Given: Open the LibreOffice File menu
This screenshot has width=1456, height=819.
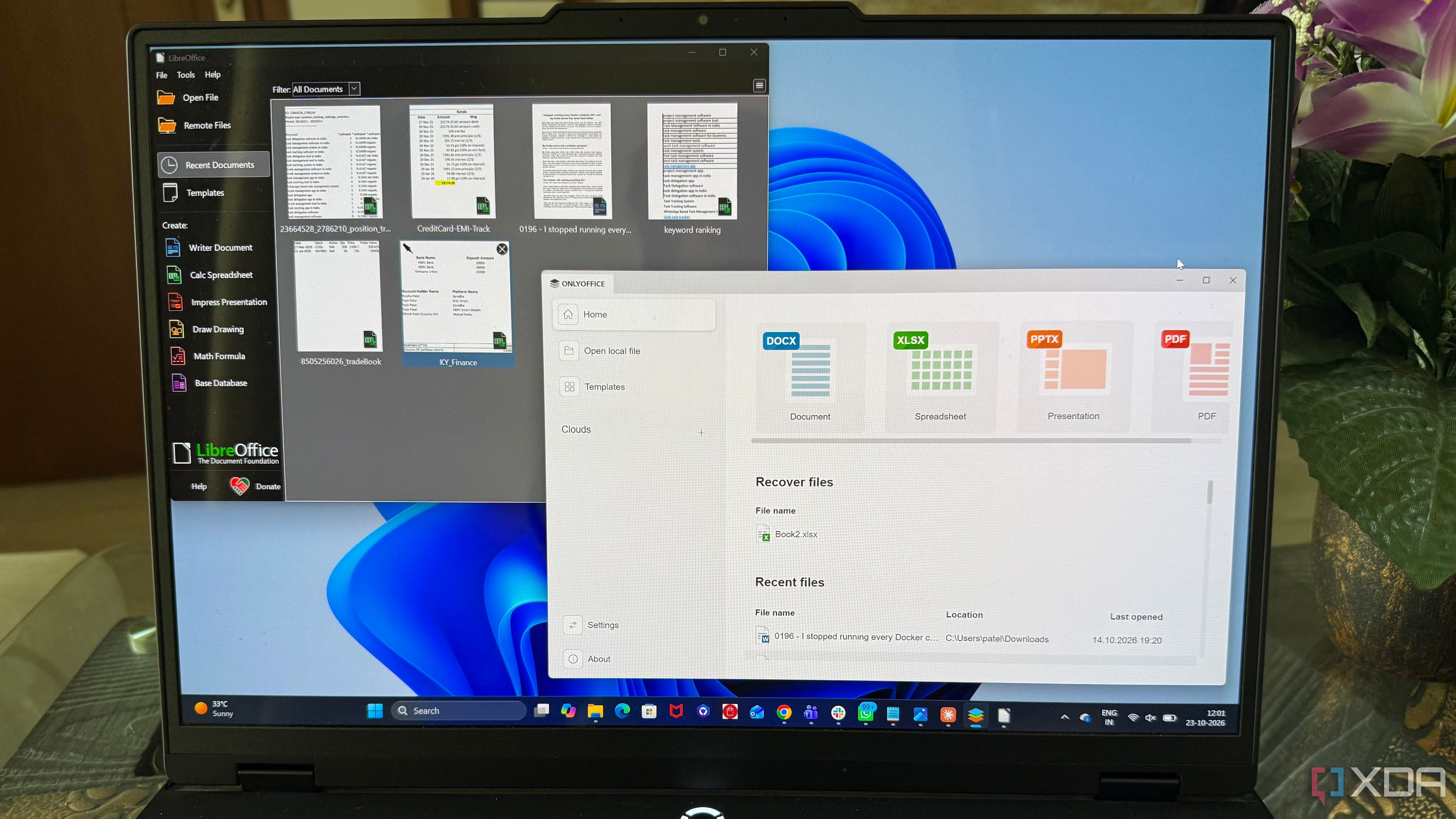Looking at the screenshot, I should [x=162, y=75].
